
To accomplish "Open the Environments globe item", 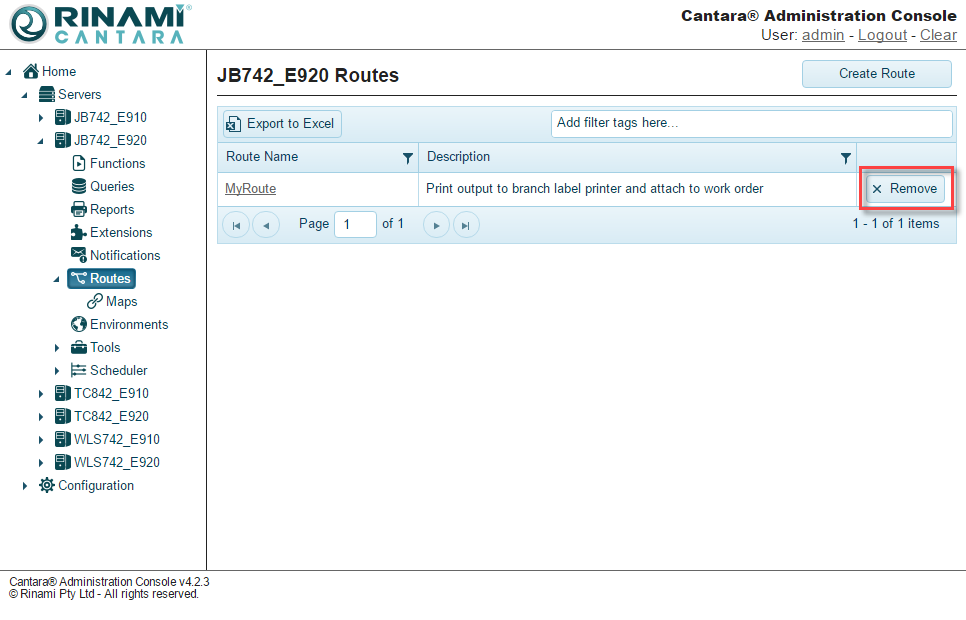I will point(128,324).
